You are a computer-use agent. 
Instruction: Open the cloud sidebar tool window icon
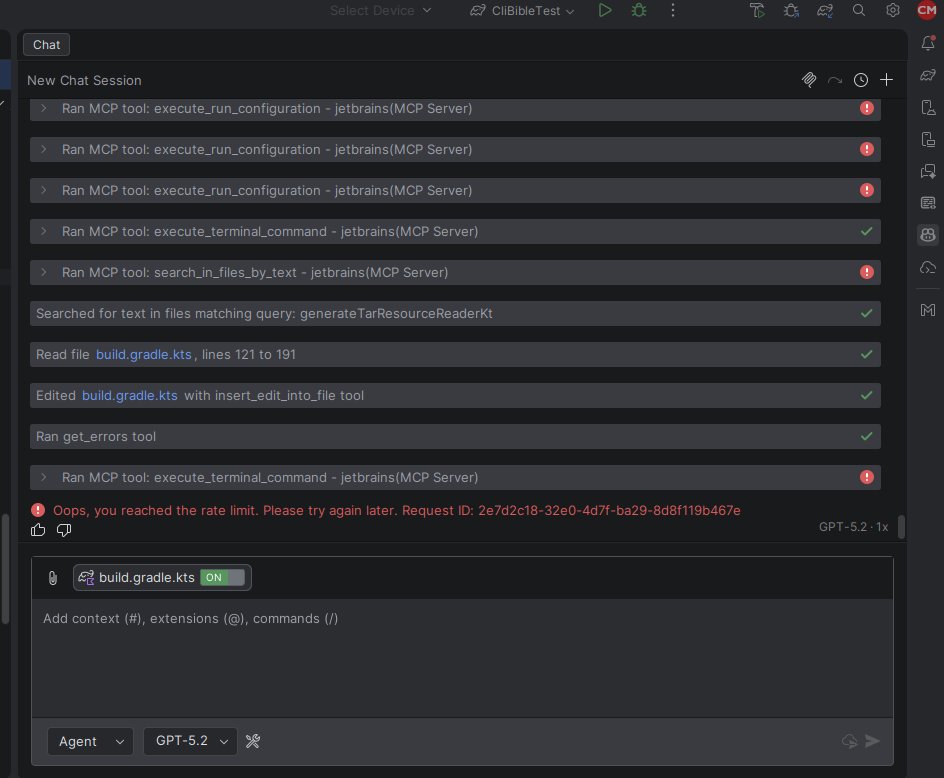tap(928, 267)
